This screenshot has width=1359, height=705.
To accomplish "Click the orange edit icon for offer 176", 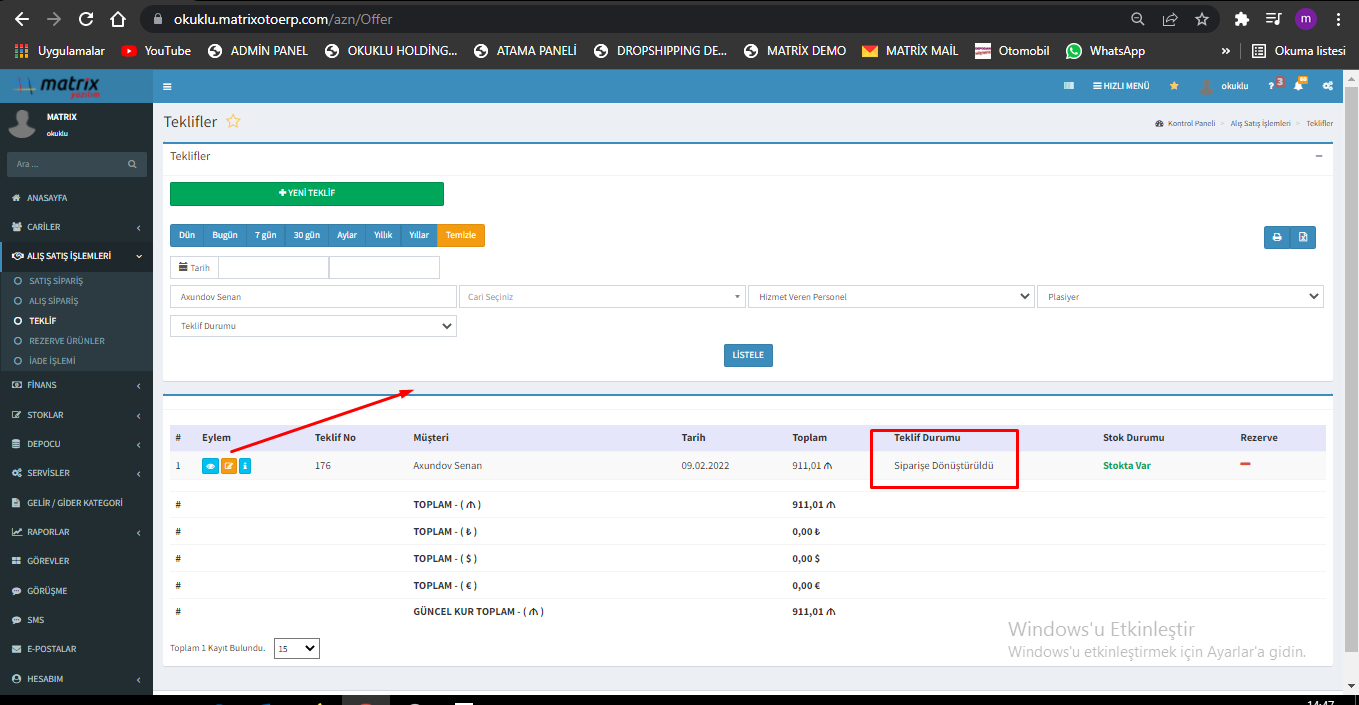I will pyautogui.click(x=229, y=466).
